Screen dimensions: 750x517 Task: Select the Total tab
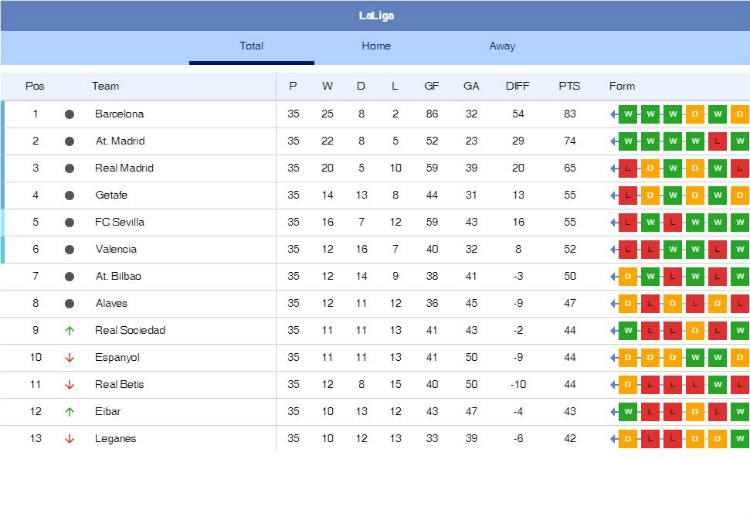coord(251,46)
